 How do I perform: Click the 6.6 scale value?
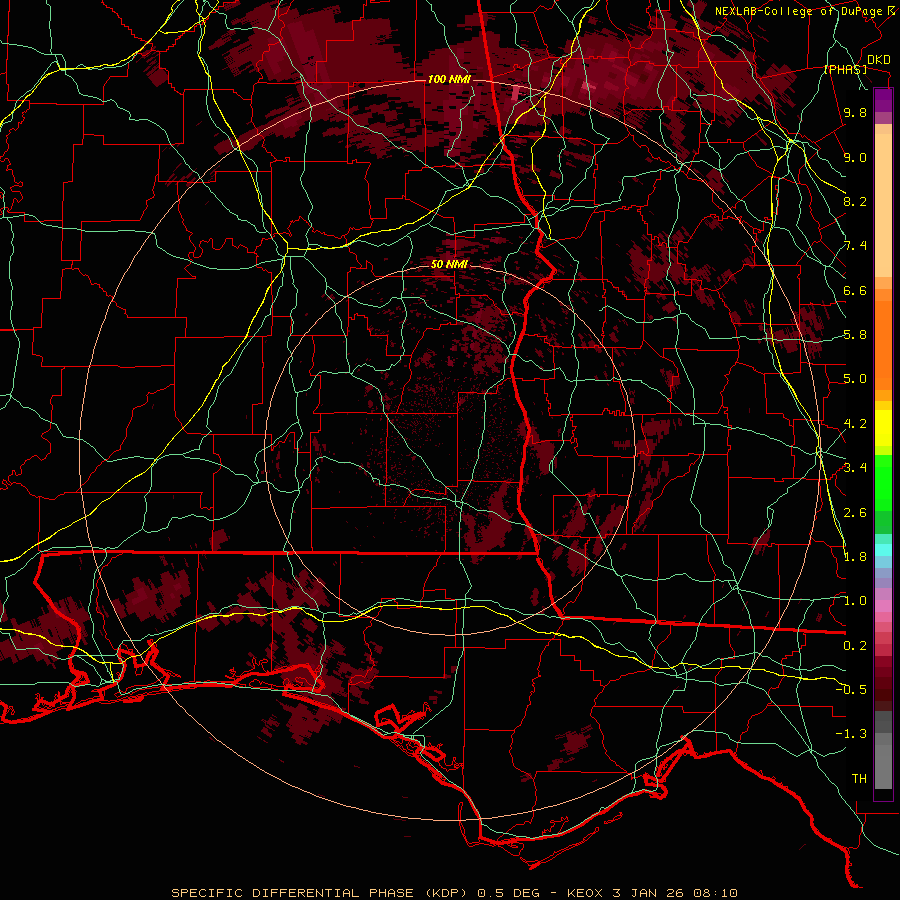[855, 291]
